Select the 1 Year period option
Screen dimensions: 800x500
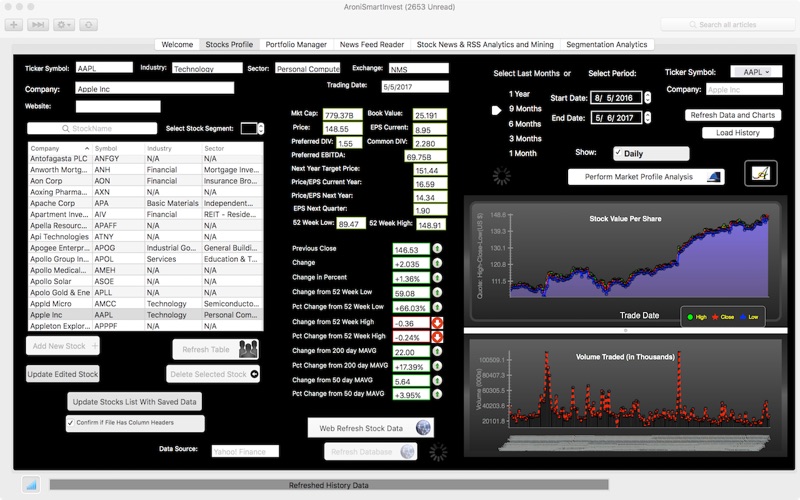click(x=519, y=94)
